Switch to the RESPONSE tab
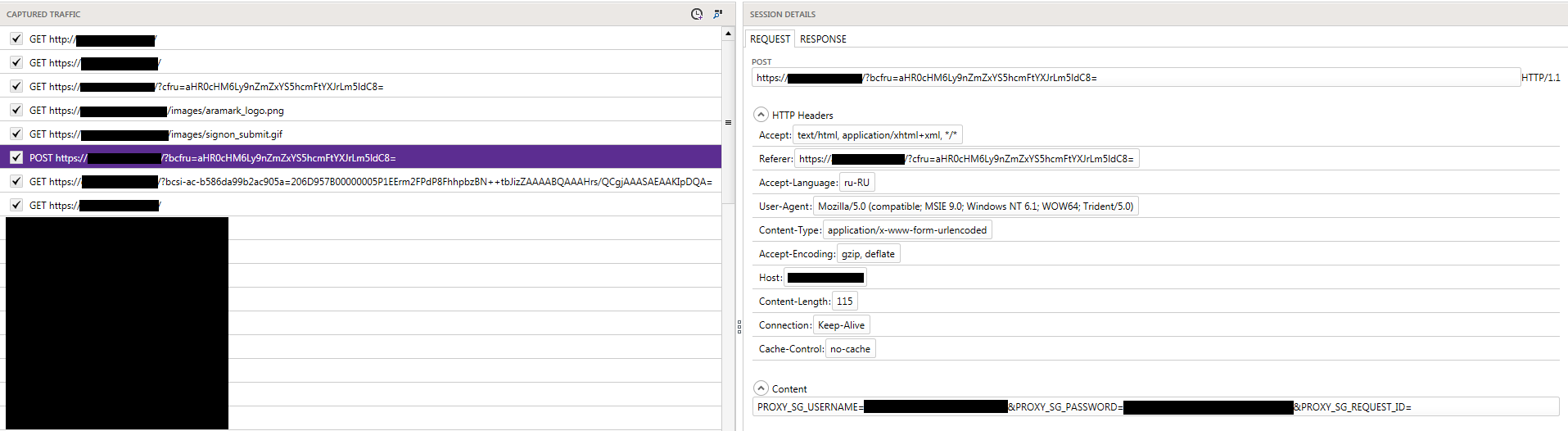 823,39
